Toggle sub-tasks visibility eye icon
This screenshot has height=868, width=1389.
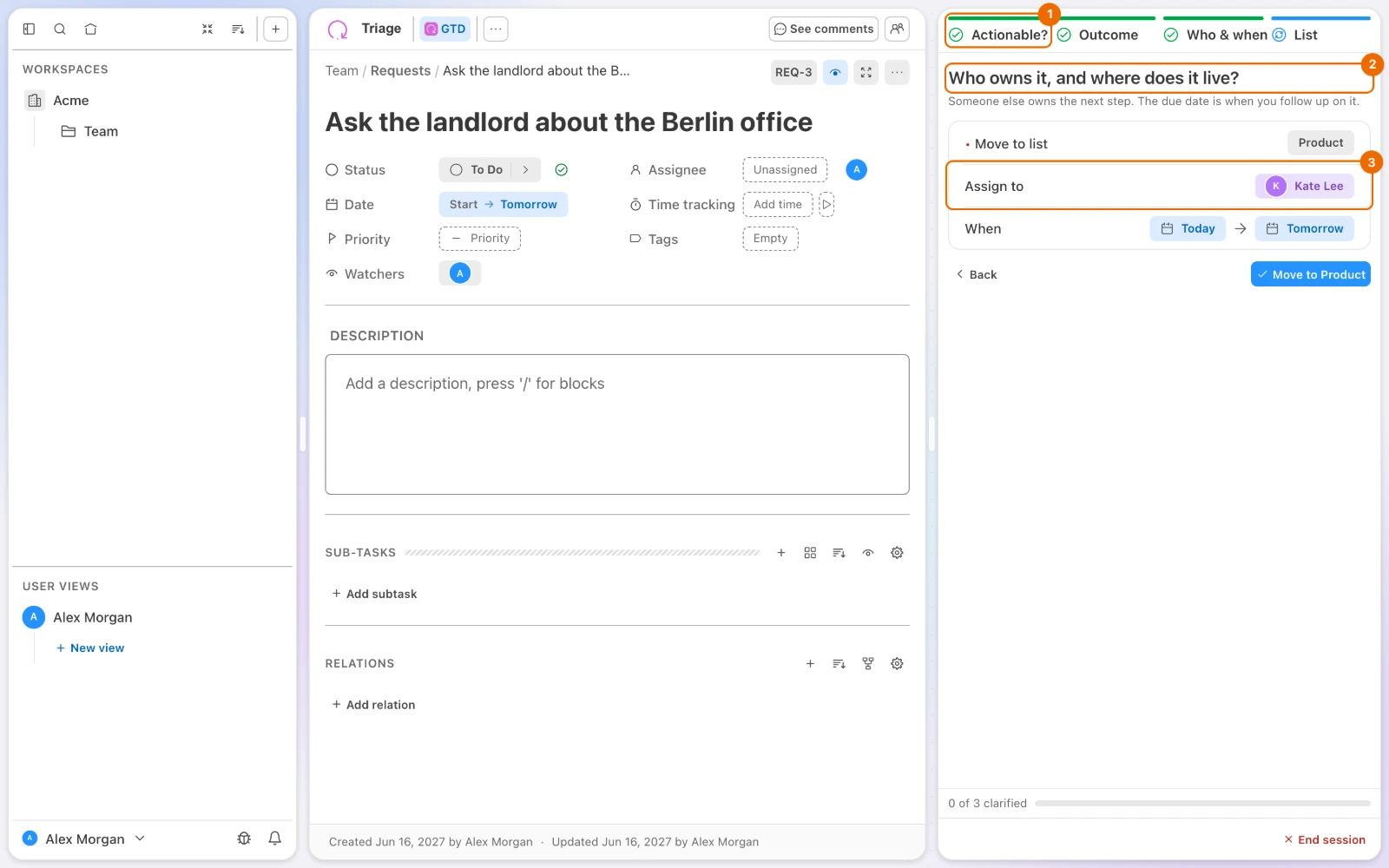[x=868, y=553]
